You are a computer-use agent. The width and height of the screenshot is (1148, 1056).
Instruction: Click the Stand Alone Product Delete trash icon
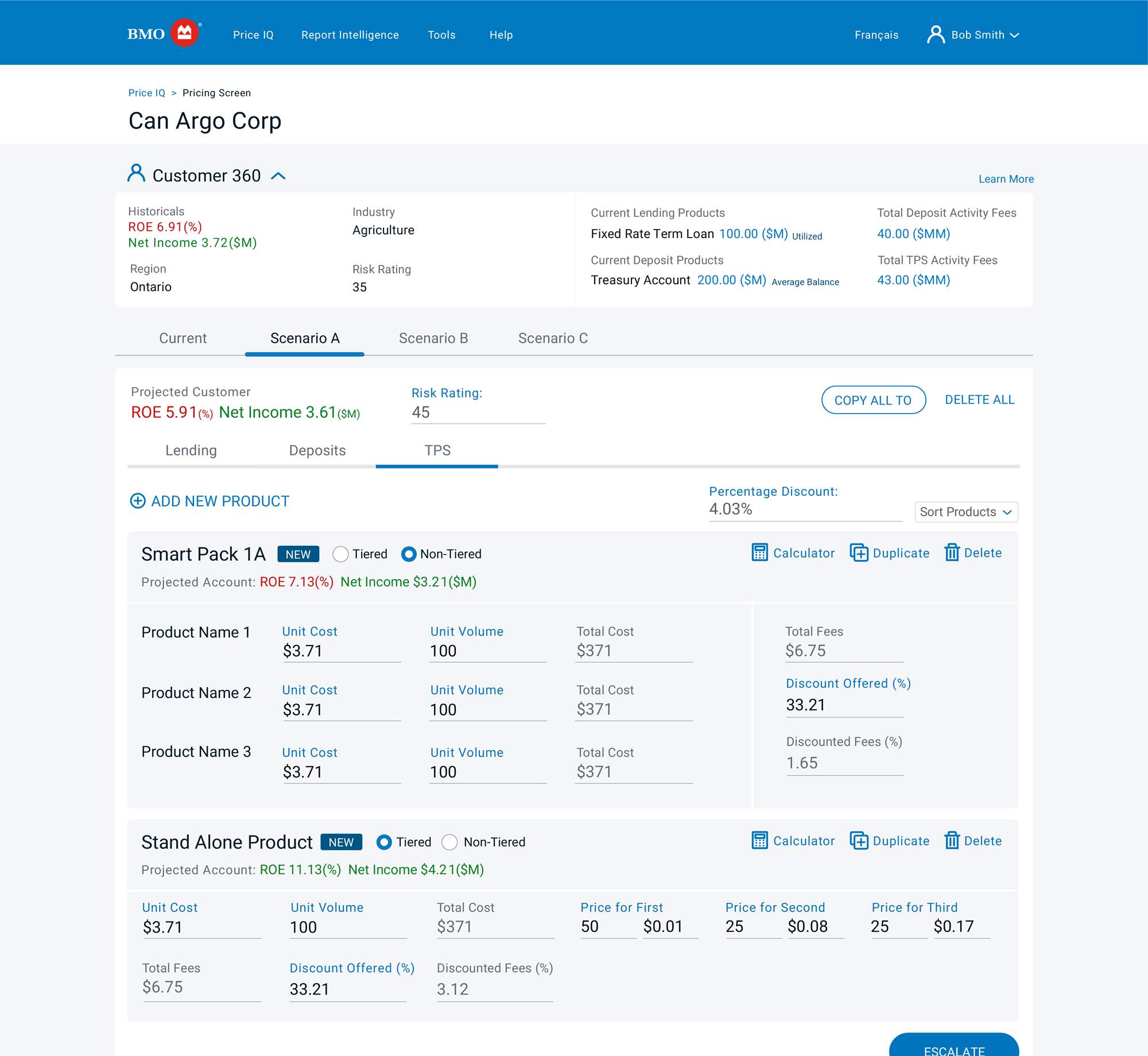tap(952, 841)
